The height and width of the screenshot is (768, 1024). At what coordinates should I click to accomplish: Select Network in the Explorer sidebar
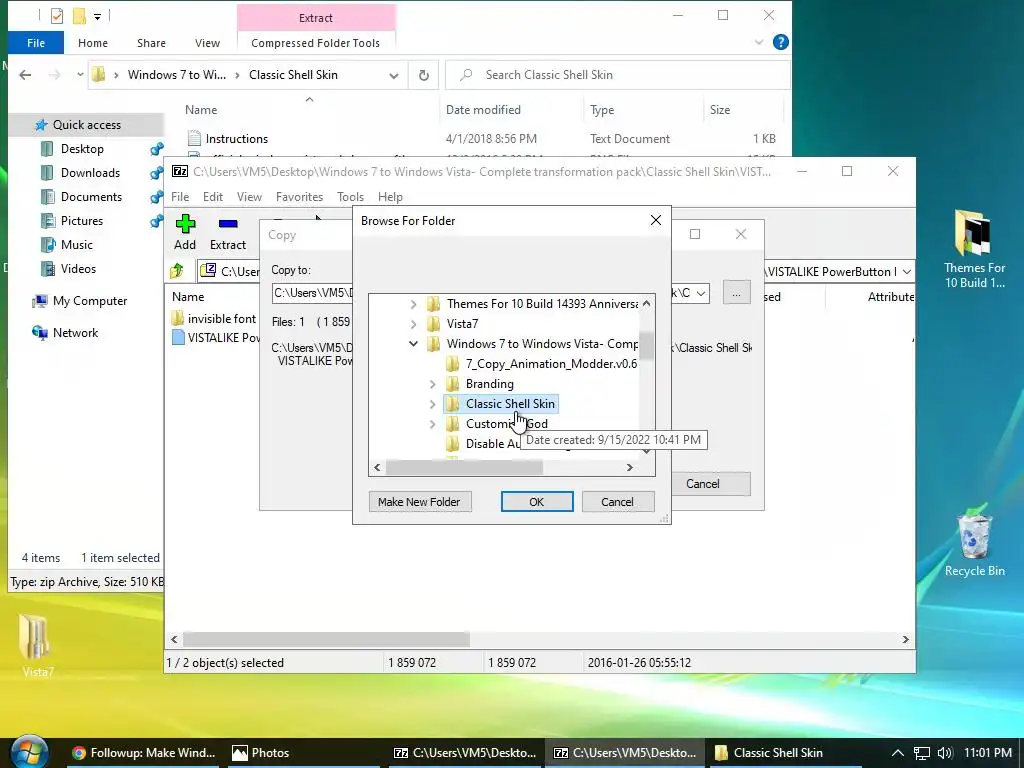(x=75, y=333)
